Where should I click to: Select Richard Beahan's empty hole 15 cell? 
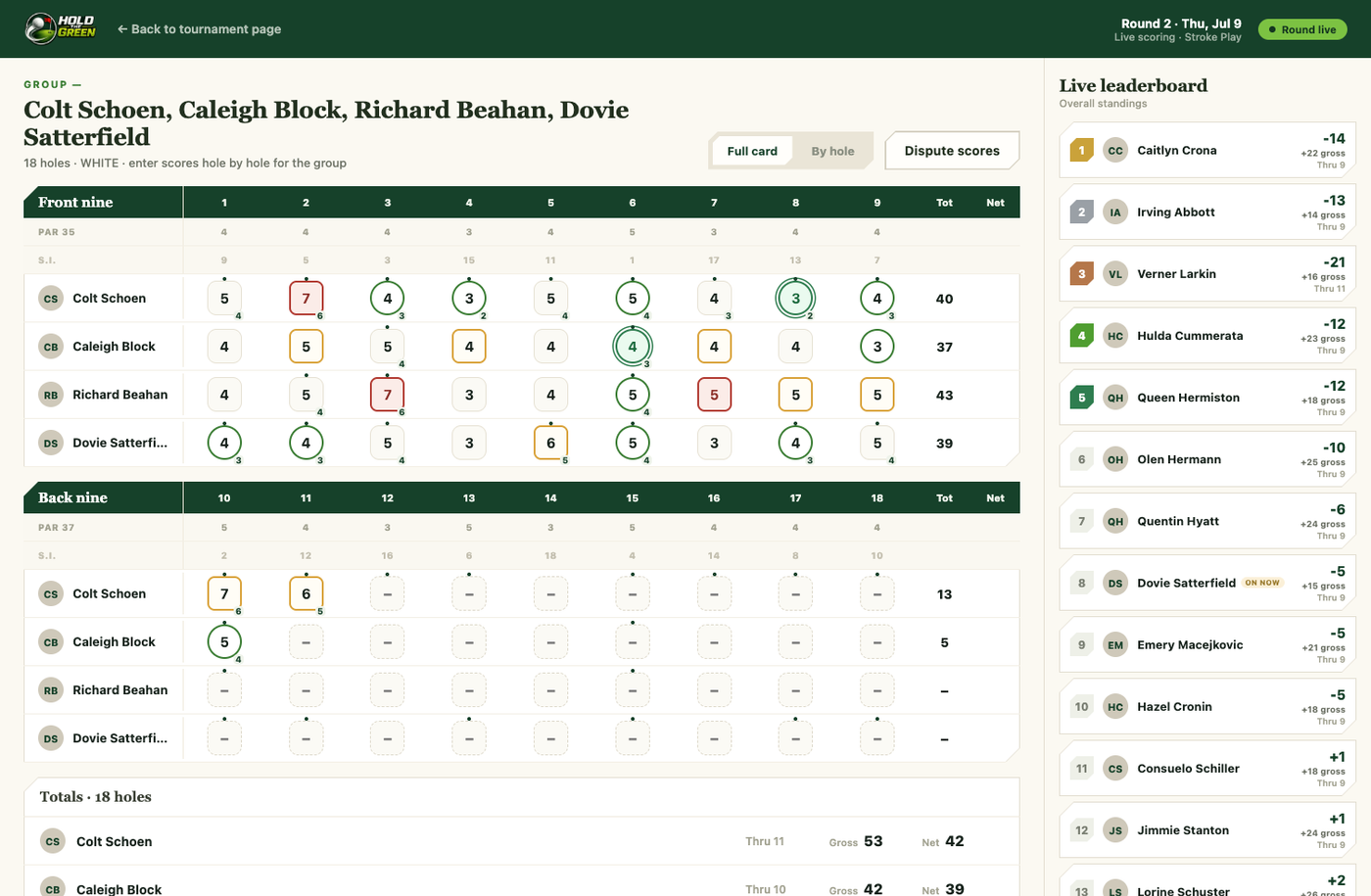(x=633, y=690)
